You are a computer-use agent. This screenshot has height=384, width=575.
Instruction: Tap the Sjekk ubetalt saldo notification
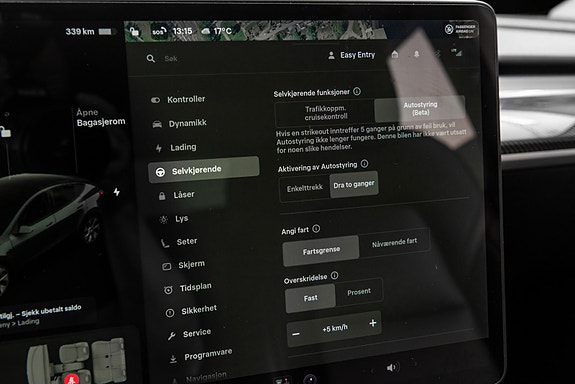[40, 314]
